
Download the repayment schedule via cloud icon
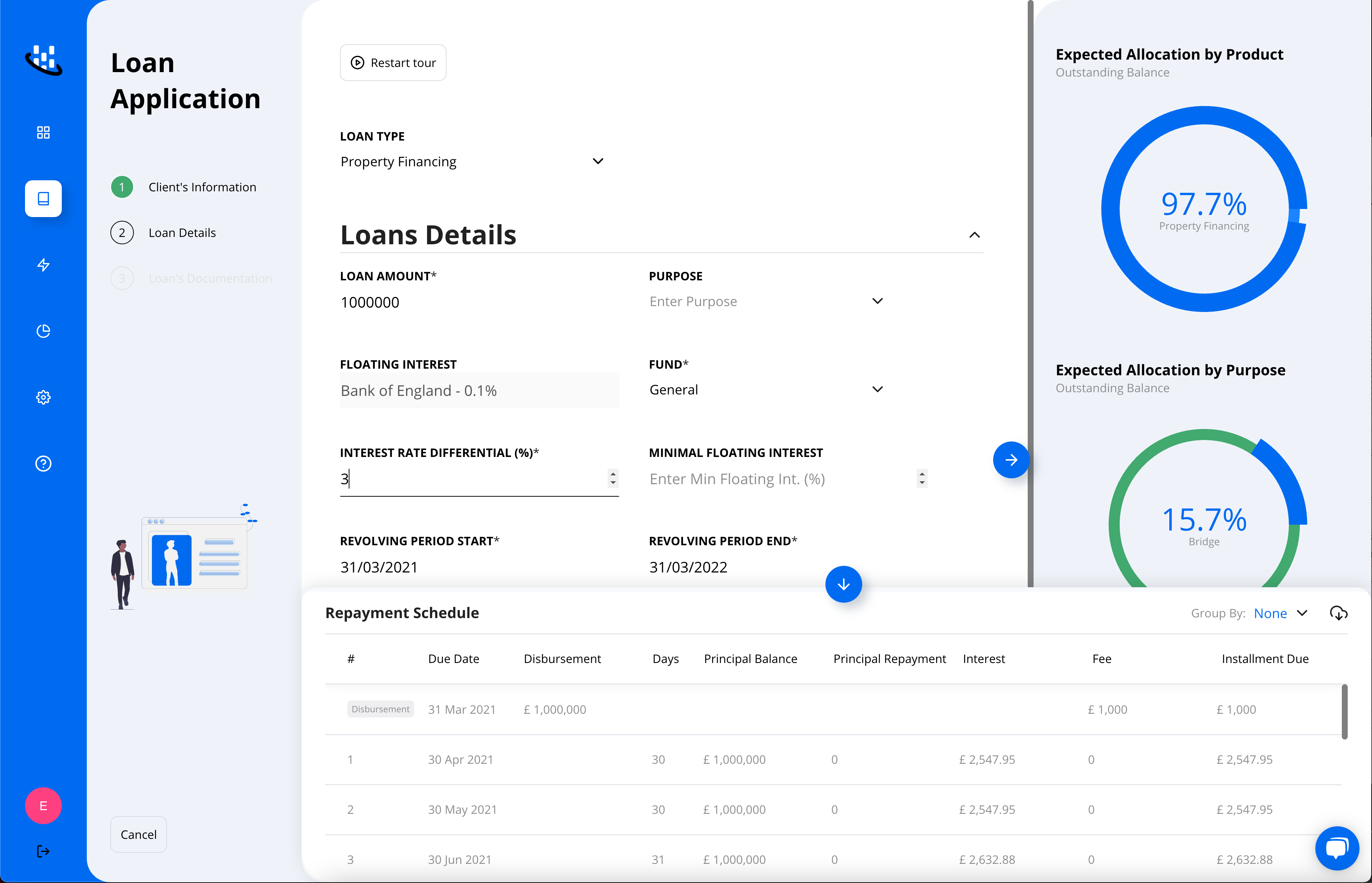pos(1339,613)
